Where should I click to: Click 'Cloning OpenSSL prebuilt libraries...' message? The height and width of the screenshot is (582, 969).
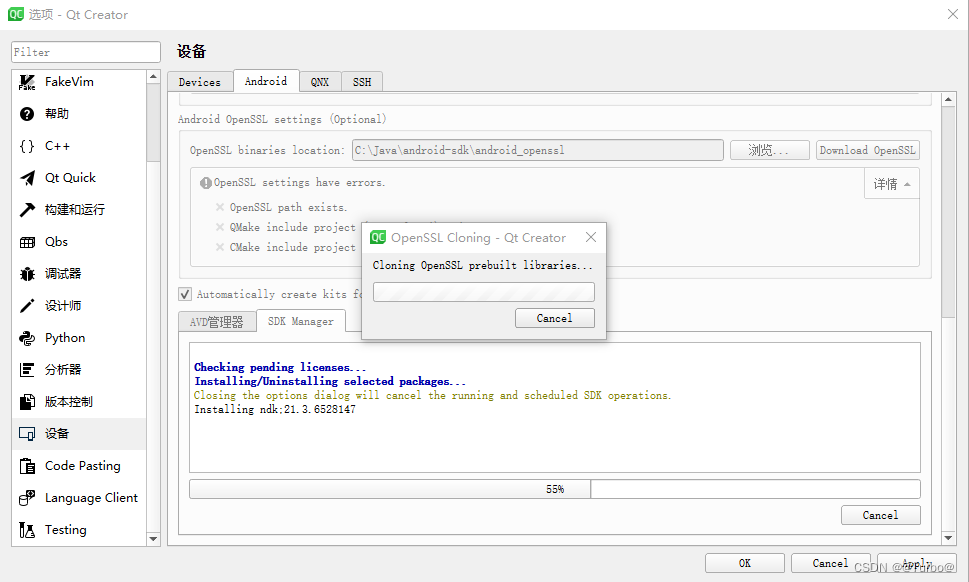coord(483,265)
